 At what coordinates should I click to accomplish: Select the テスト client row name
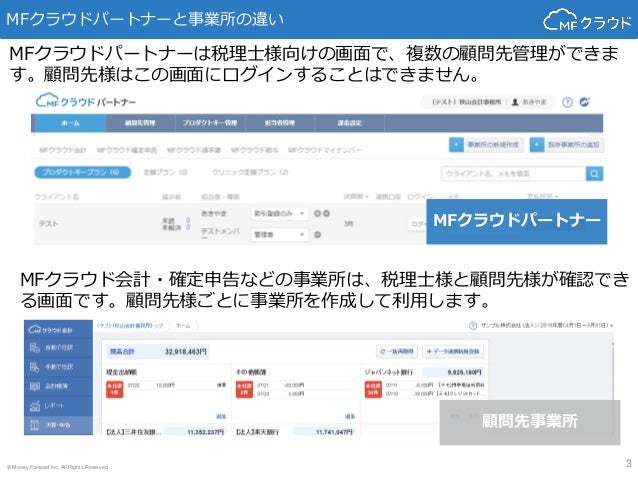point(48,223)
